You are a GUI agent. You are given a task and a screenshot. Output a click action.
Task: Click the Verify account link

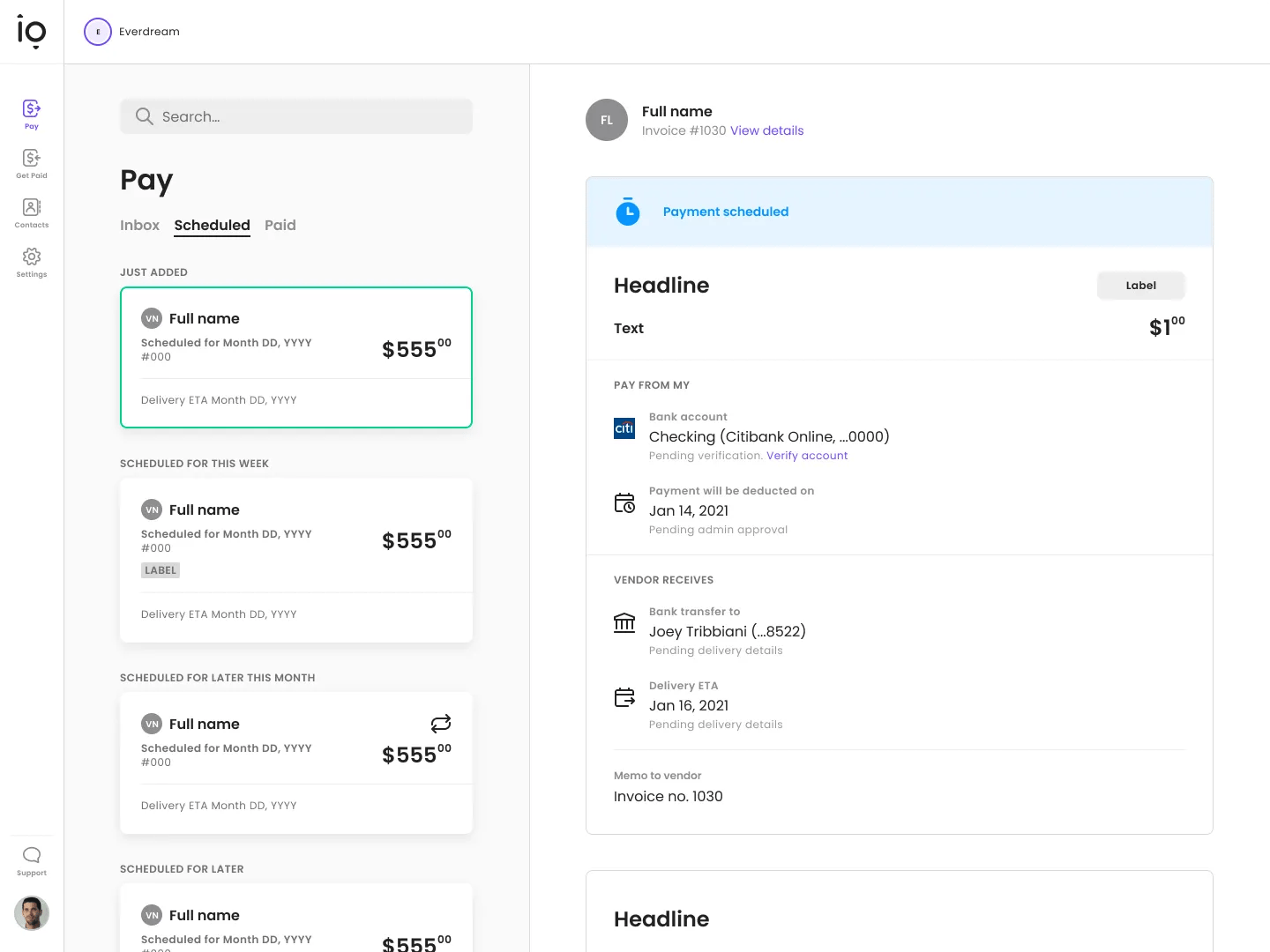(807, 456)
